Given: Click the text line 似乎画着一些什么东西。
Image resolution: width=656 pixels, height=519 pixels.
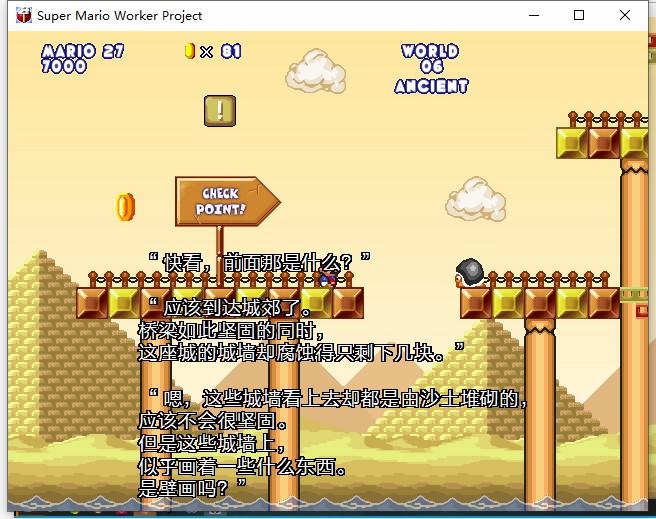Looking at the screenshot, I should [242, 466].
